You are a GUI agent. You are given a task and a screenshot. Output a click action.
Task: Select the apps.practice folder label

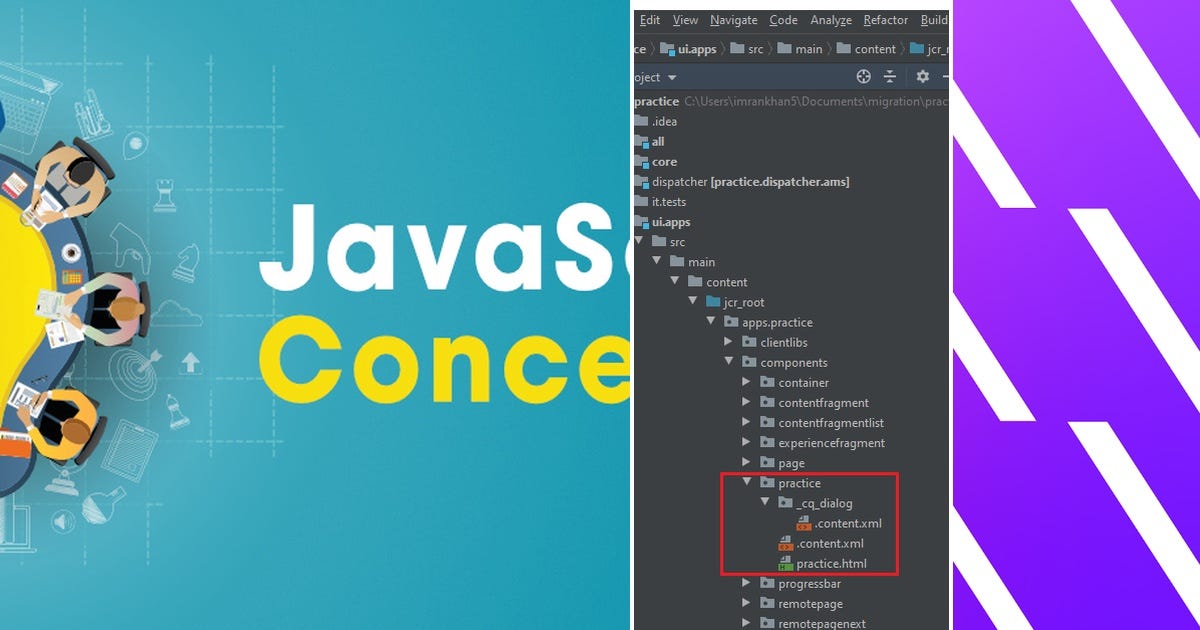click(x=778, y=322)
